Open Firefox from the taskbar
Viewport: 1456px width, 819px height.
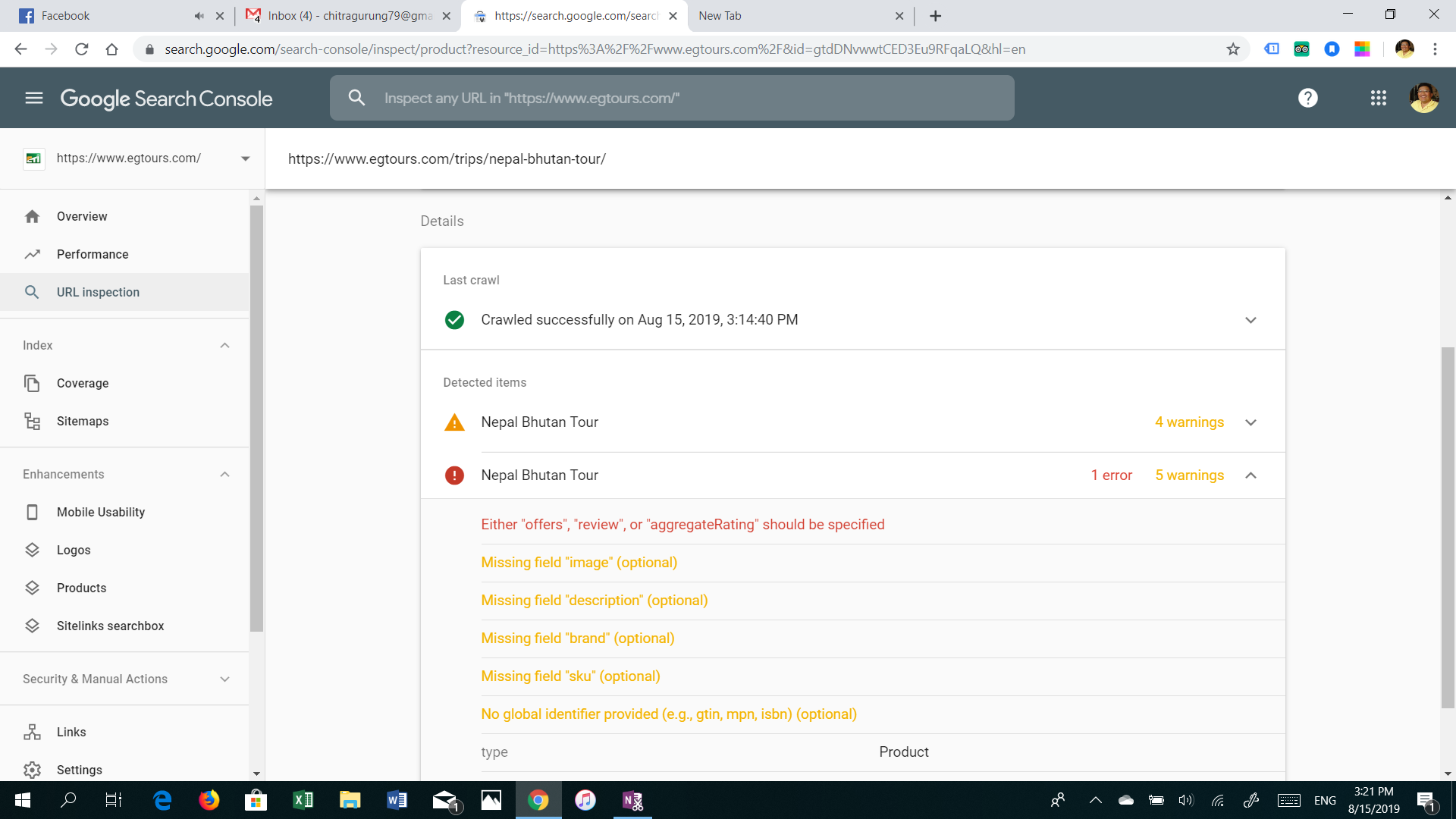click(x=209, y=800)
